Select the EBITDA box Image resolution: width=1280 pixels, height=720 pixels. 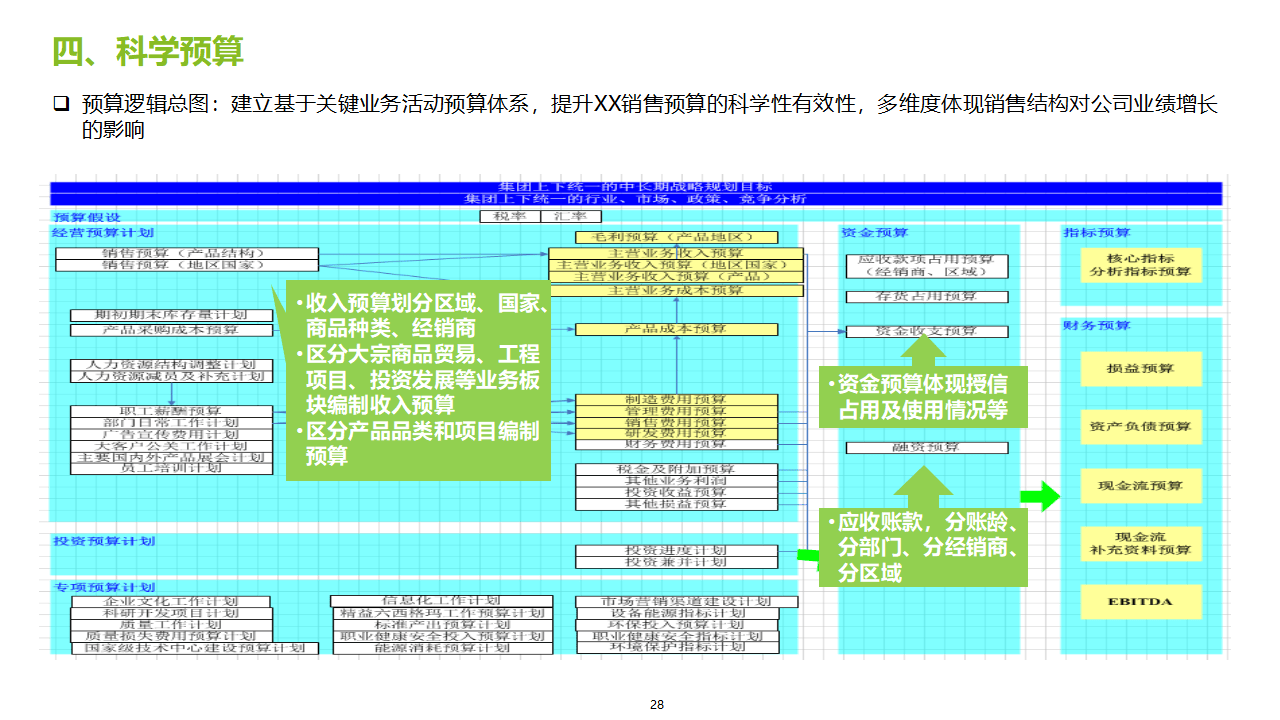pos(1141,602)
